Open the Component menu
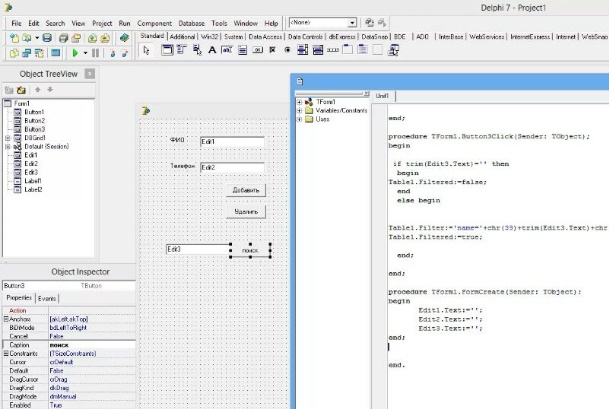The width and height of the screenshot is (609, 409). 154,23
